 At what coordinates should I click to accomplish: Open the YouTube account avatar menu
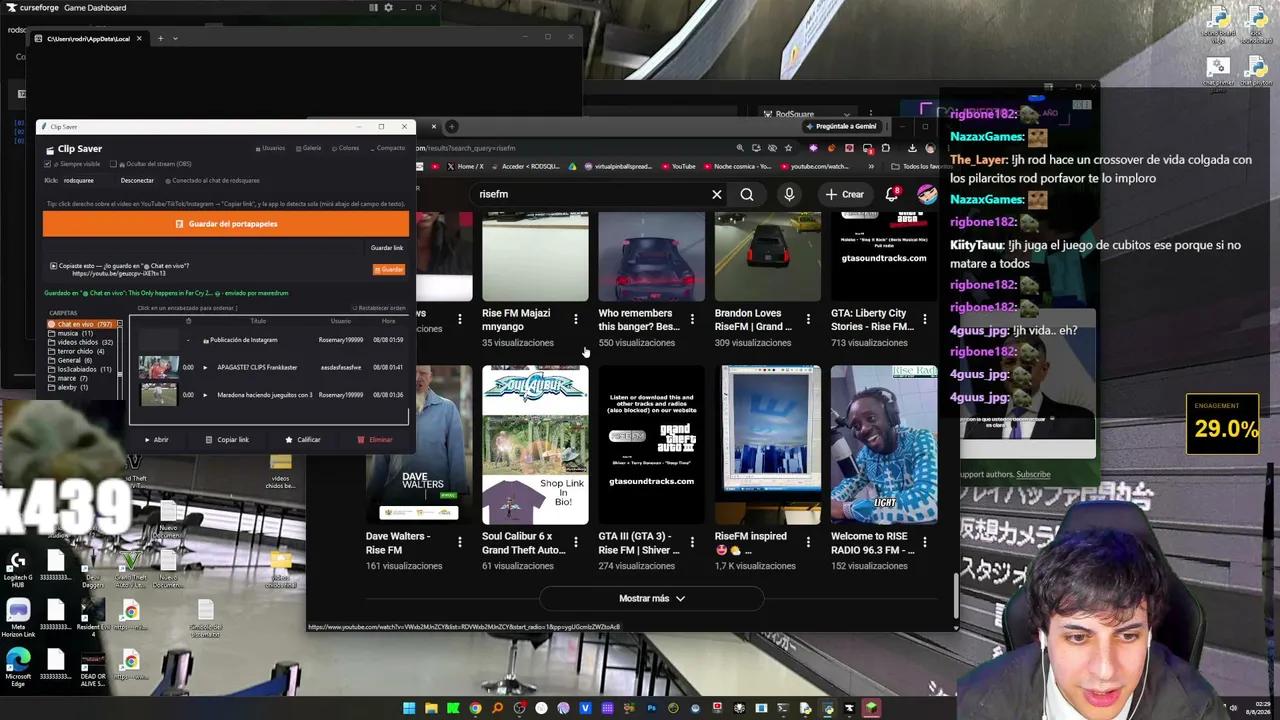pyautogui.click(x=927, y=194)
